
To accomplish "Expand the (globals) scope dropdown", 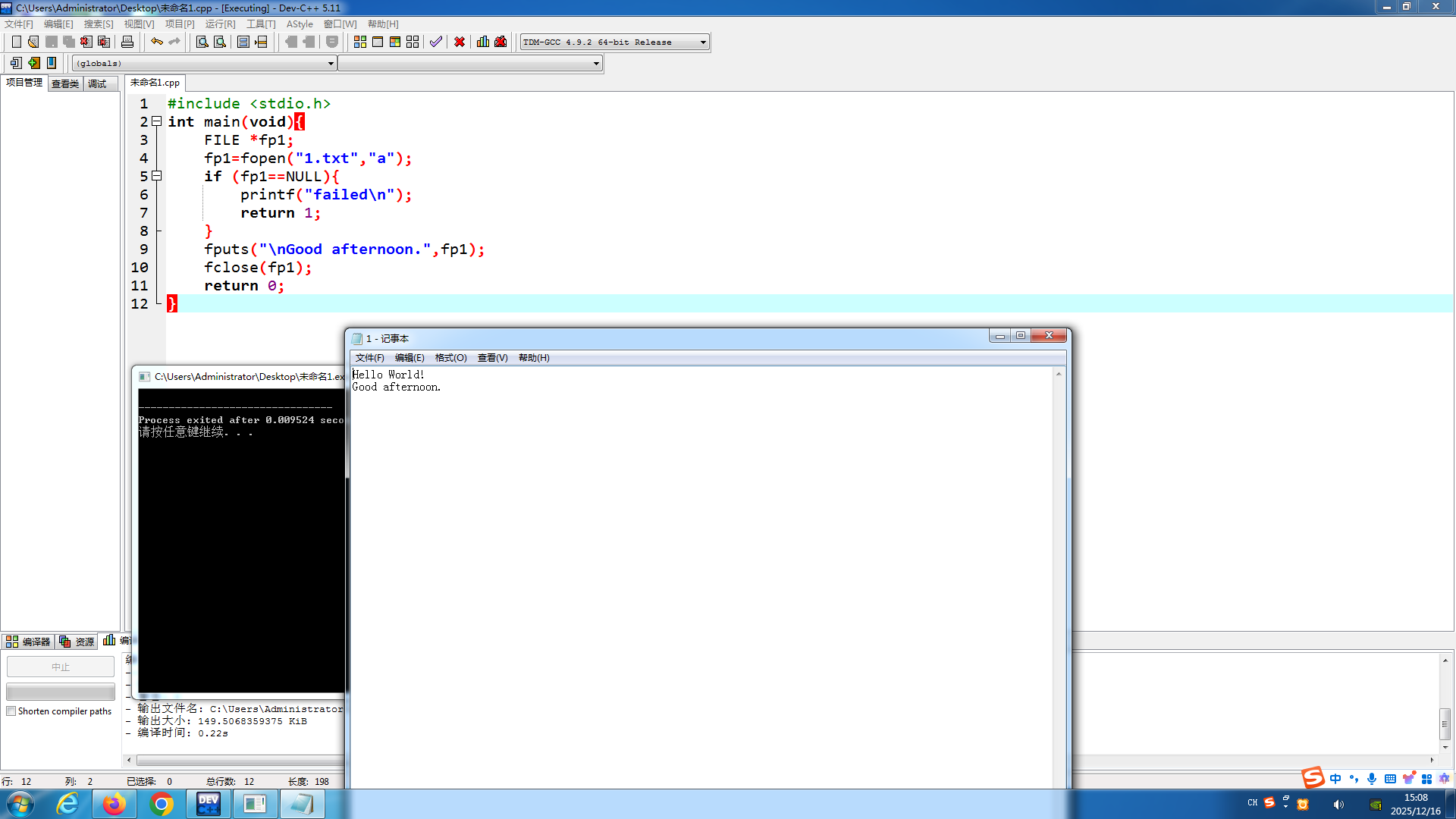I will click(331, 64).
